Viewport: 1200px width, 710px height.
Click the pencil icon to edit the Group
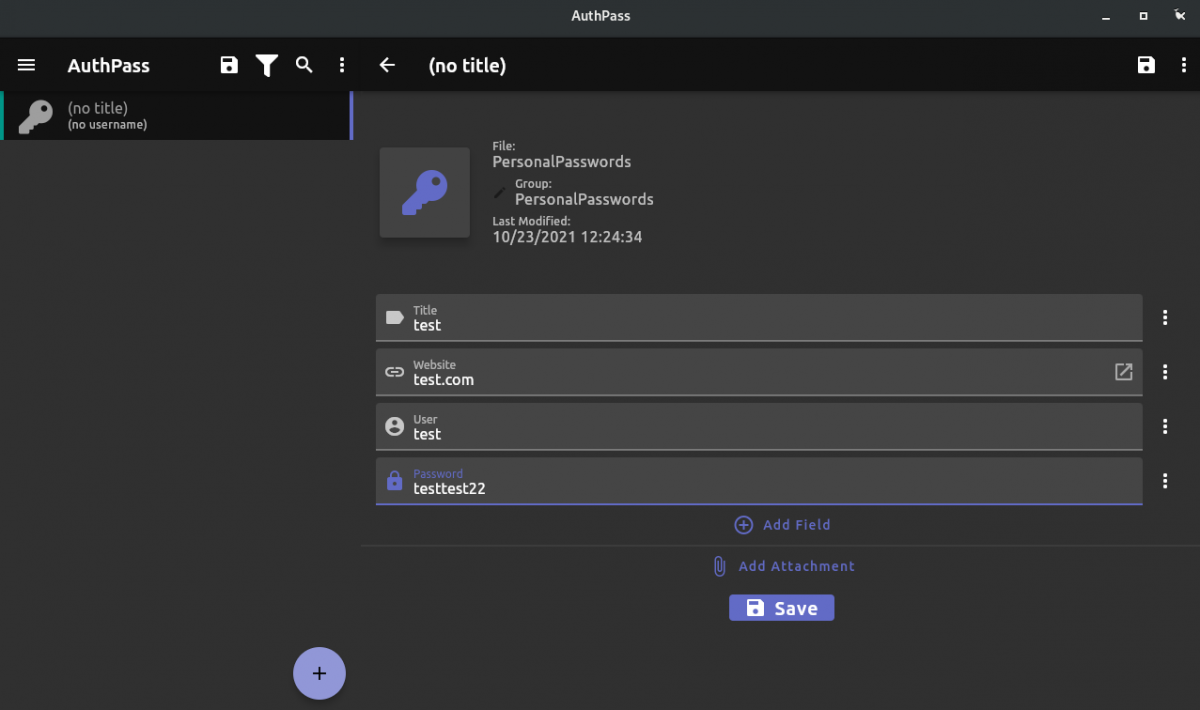click(x=500, y=191)
